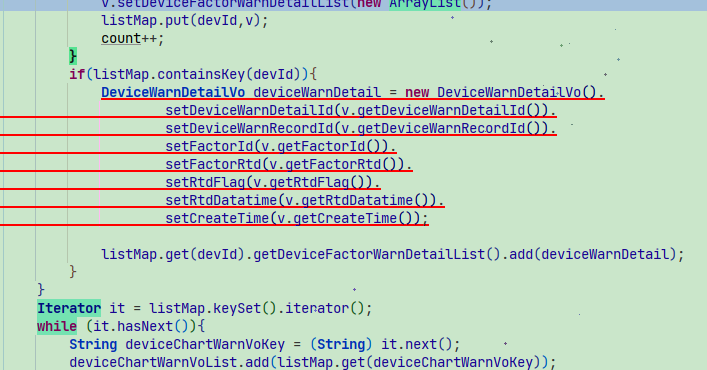
Task: Click the 'setFactorId(v.getFactorId()).' line
Action: tap(281, 146)
